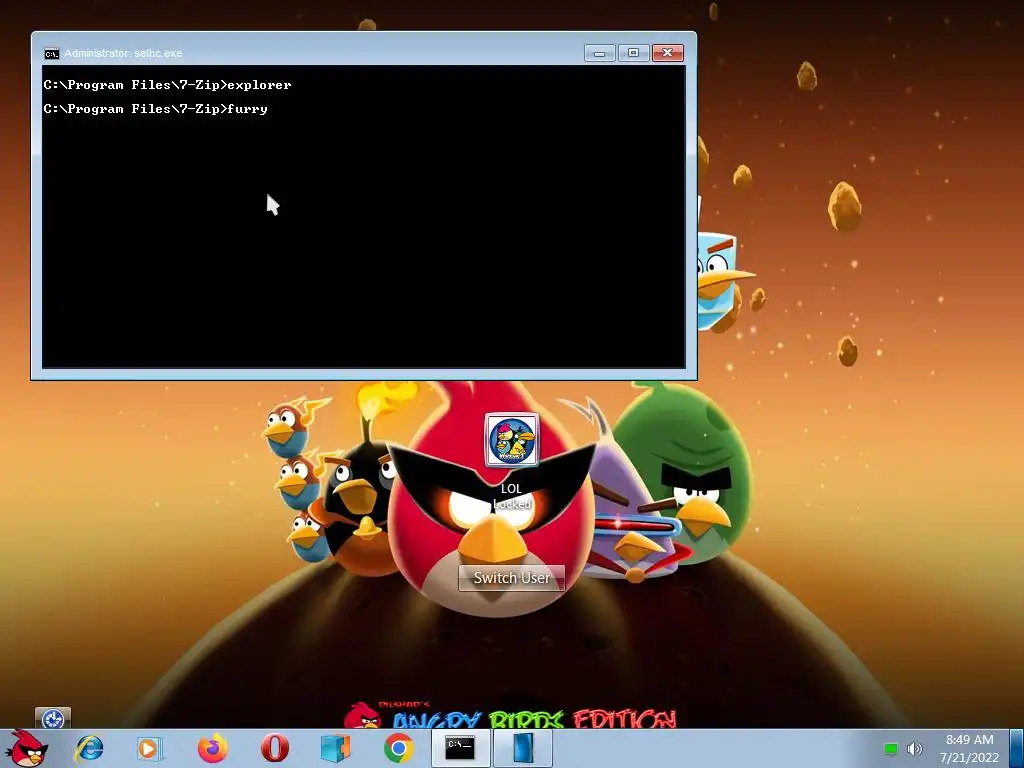Maximize the Administrator sethc.exe window
The image size is (1024, 768).
[x=633, y=53]
